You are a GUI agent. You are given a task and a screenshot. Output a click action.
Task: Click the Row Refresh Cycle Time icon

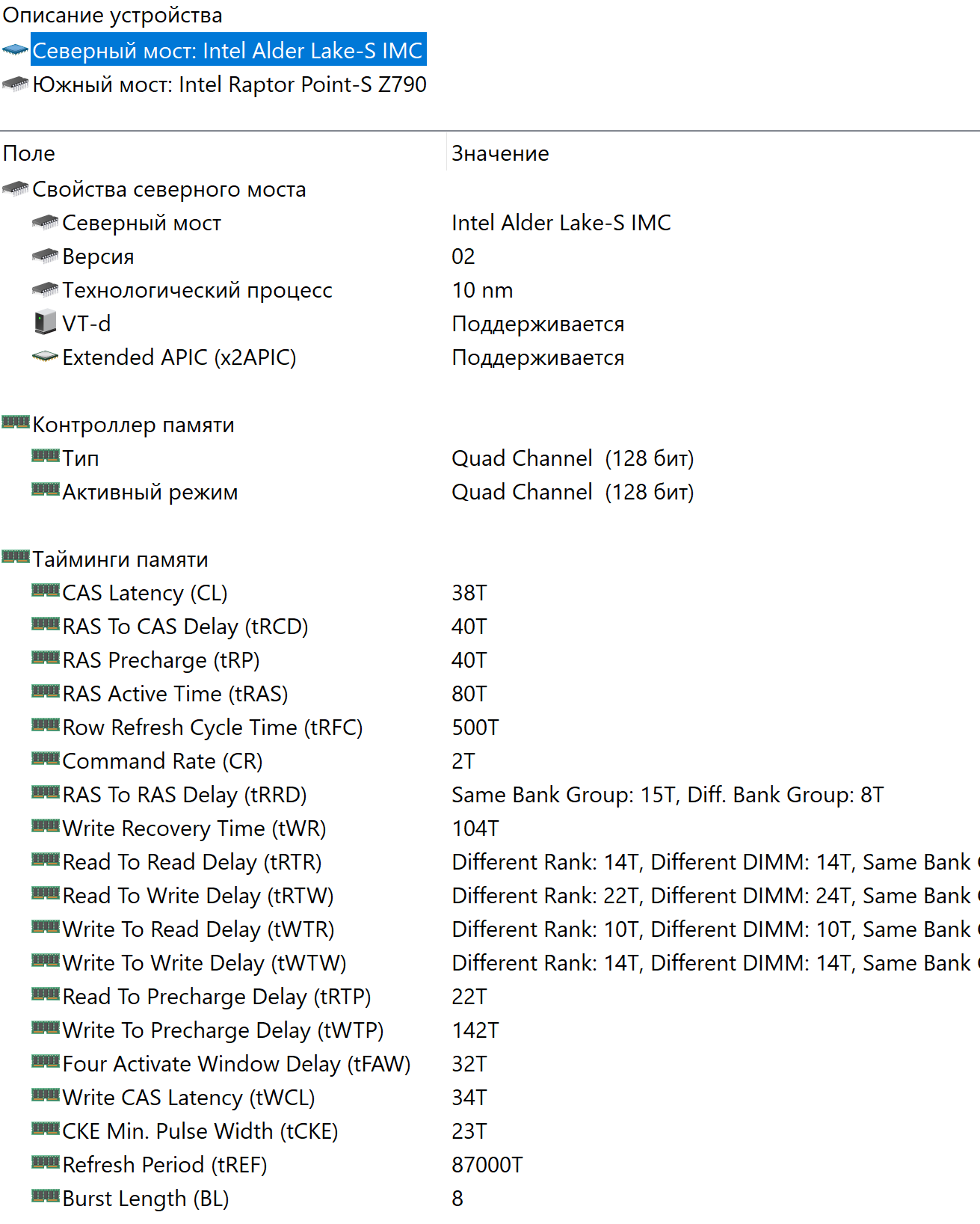tap(45, 725)
